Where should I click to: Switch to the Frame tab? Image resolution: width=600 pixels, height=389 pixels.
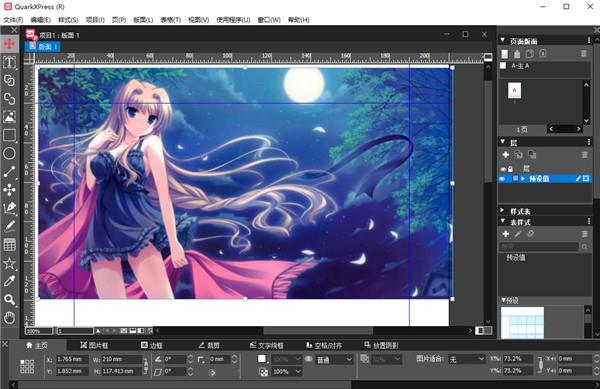tap(152, 345)
